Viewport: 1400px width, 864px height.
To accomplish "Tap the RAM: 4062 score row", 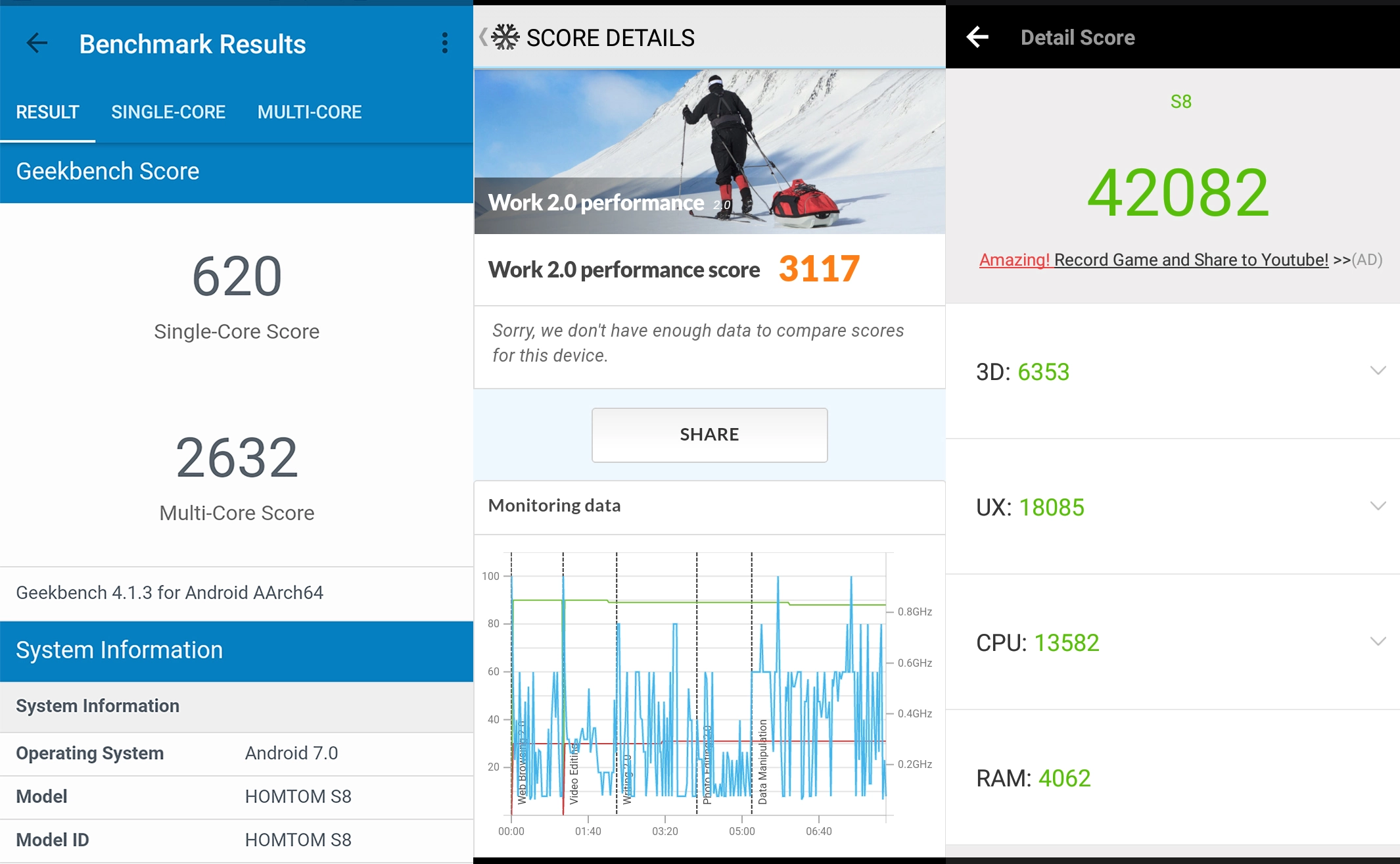I will (x=1173, y=778).
